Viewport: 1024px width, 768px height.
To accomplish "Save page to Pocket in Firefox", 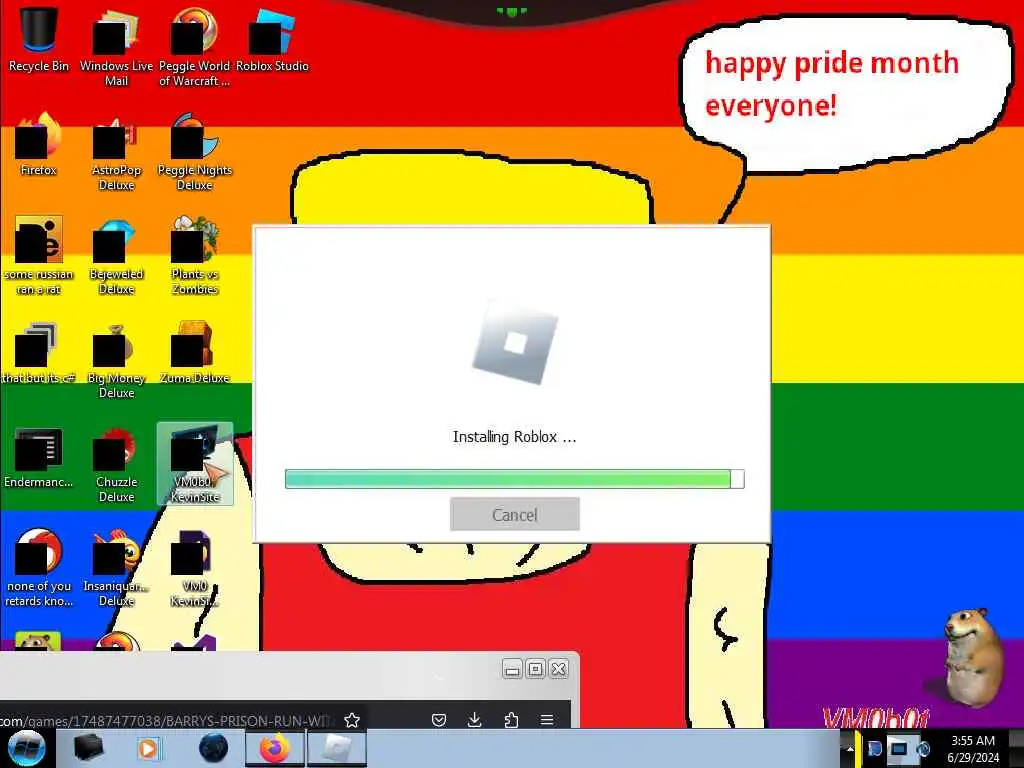I will pos(439,720).
